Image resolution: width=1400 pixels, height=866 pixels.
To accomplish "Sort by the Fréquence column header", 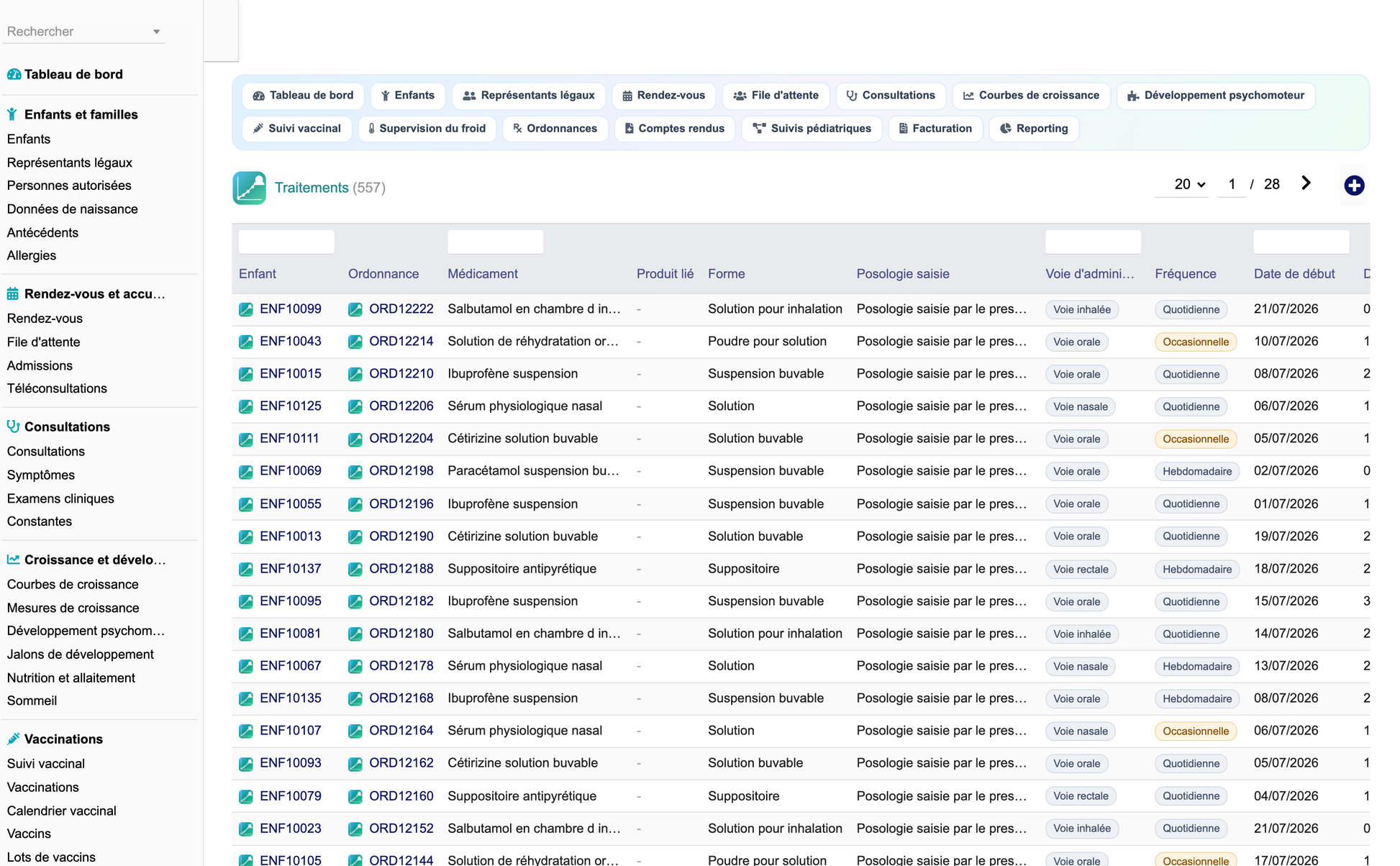I will pos(1186,274).
